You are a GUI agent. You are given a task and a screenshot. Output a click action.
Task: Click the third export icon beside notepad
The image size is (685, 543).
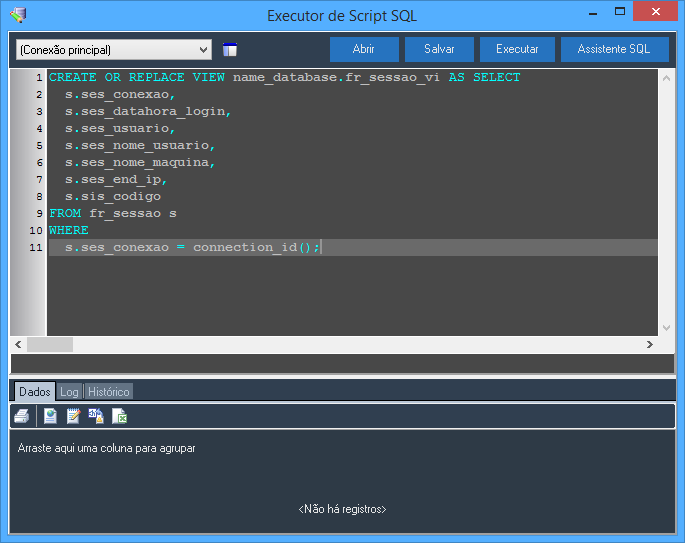click(x=96, y=416)
